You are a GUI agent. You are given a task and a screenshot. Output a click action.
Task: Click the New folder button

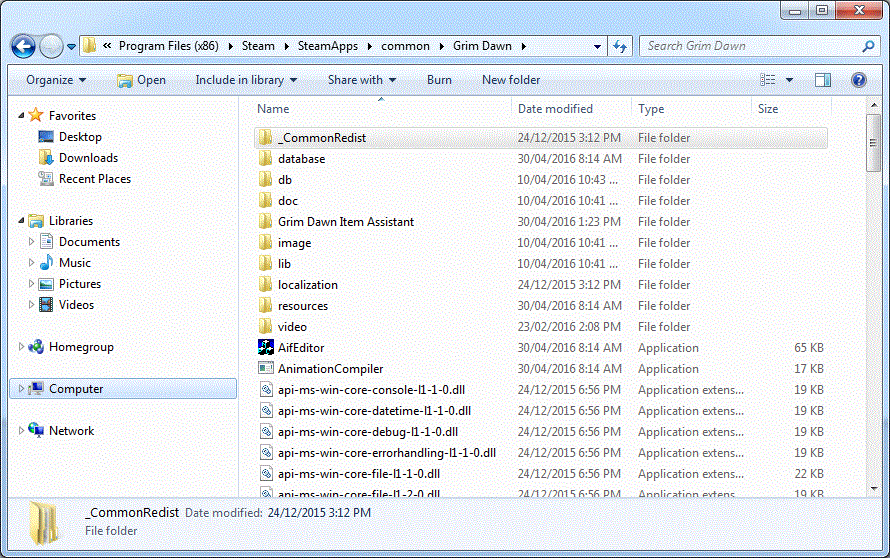click(x=510, y=80)
